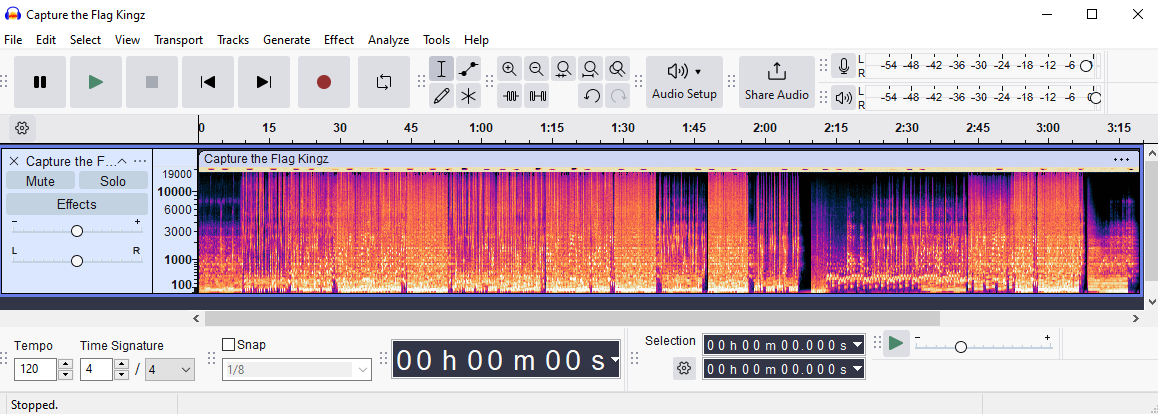Viewport: 1158px width, 414px height.
Task: Solo the Capture the Flag track
Action: tap(113, 181)
